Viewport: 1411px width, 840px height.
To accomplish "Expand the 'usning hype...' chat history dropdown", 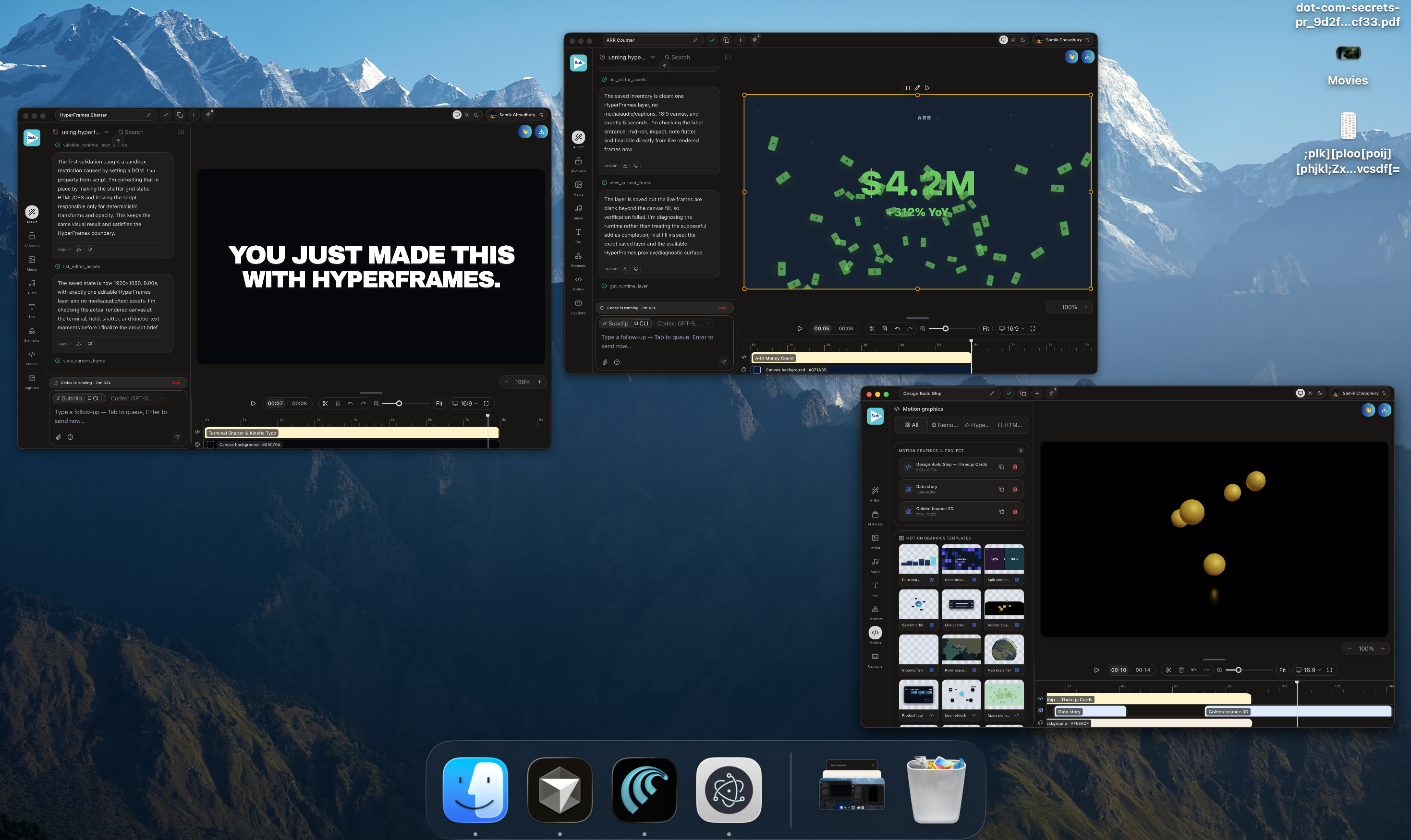I will click(x=627, y=57).
